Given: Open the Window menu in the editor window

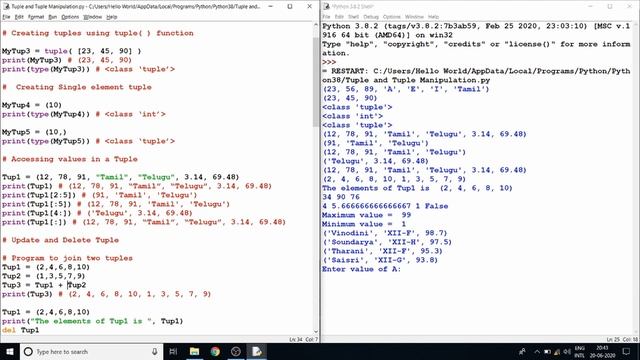Looking at the screenshot, I should click(93, 17).
